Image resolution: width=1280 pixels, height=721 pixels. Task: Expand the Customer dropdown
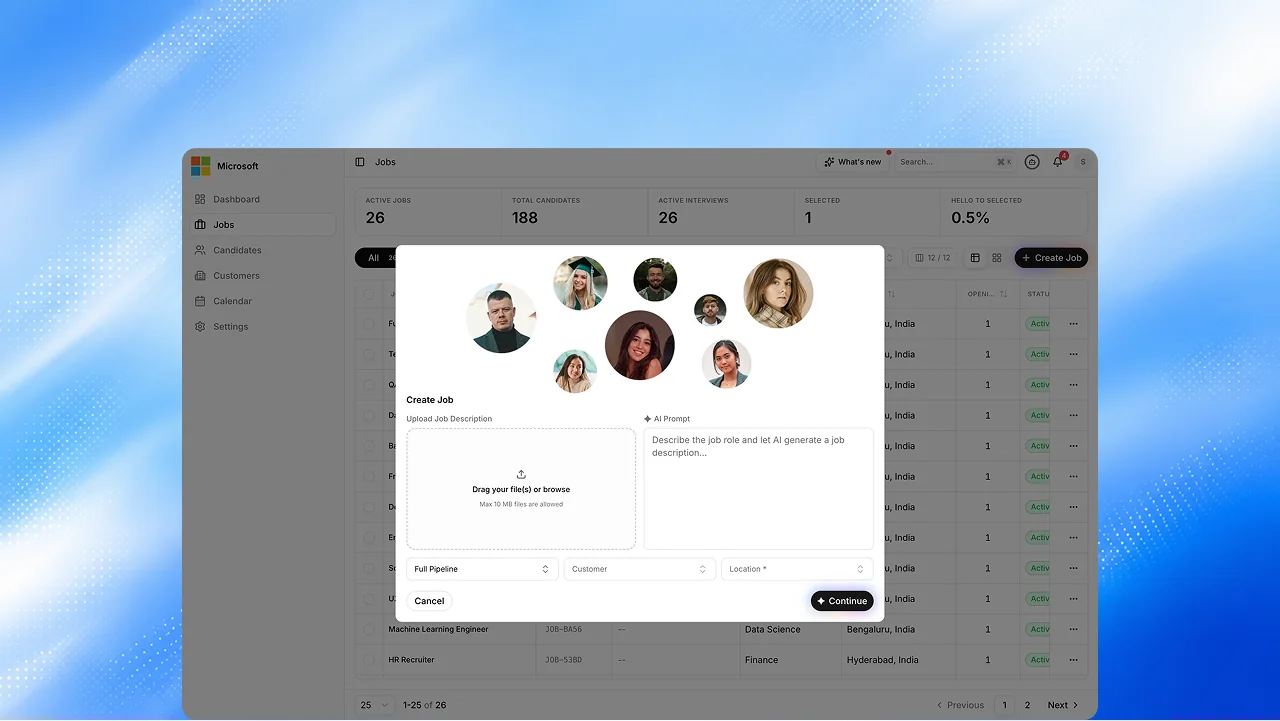[640, 569]
